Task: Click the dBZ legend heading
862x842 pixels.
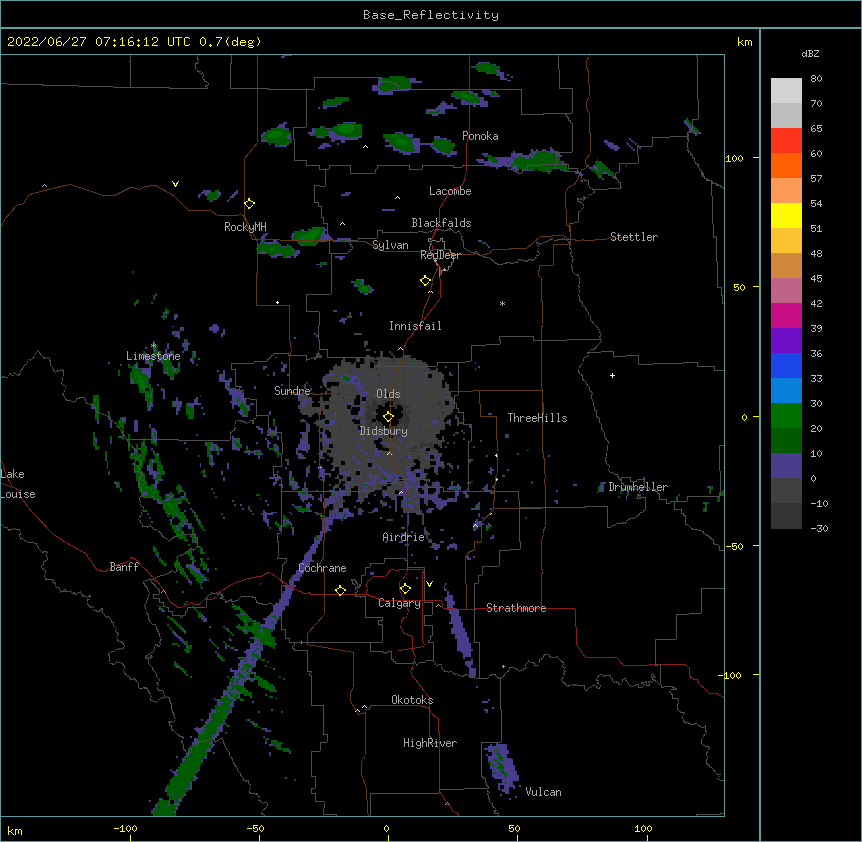Action: point(810,54)
